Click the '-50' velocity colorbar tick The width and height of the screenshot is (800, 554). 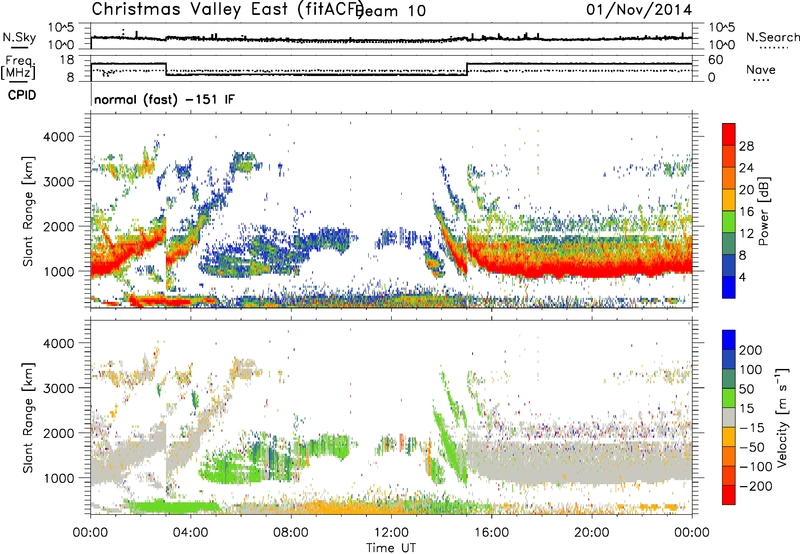(x=753, y=447)
